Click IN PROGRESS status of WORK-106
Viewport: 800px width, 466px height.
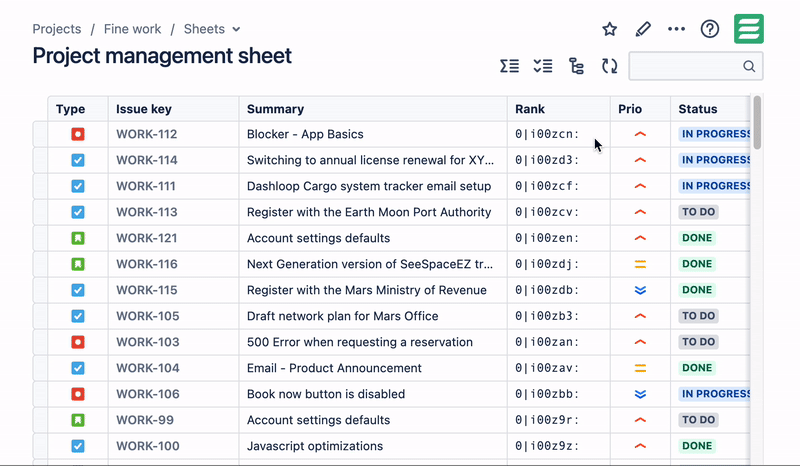click(714, 394)
